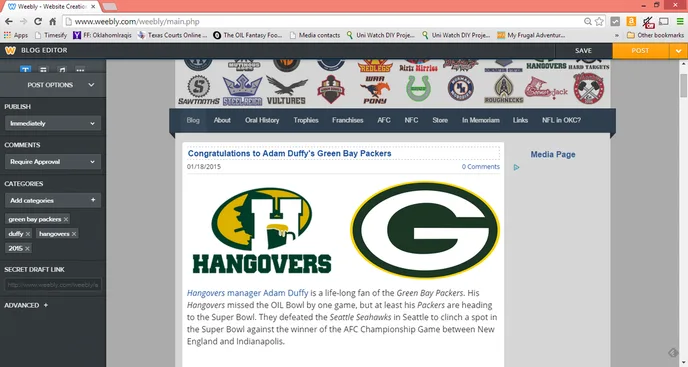Click the browser Reload button

[x=38, y=21]
